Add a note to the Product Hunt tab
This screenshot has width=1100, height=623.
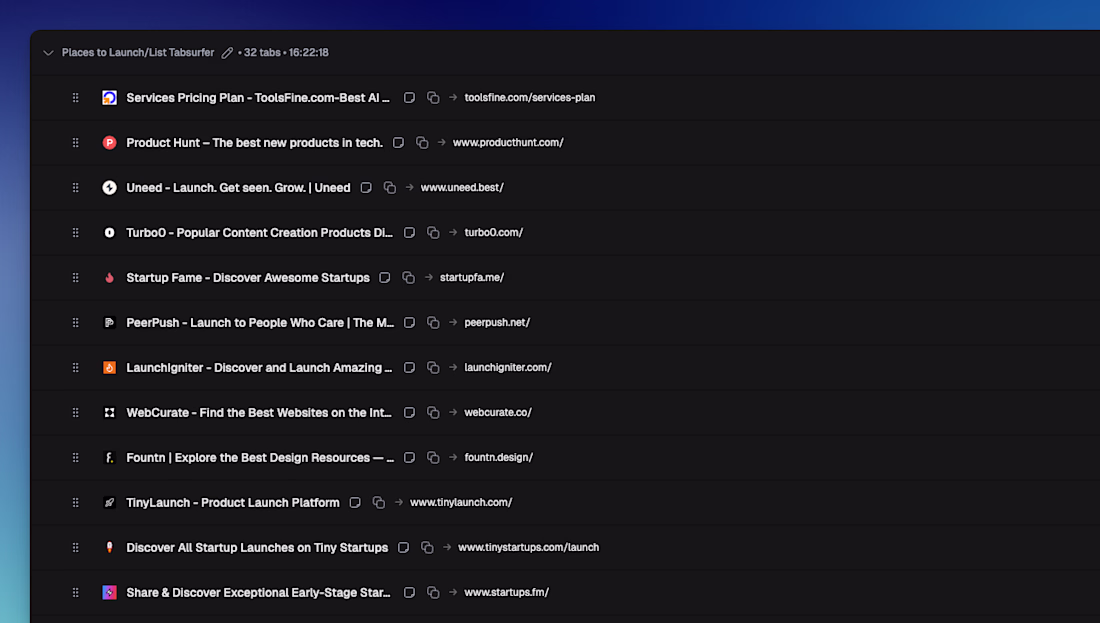point(398,143)
